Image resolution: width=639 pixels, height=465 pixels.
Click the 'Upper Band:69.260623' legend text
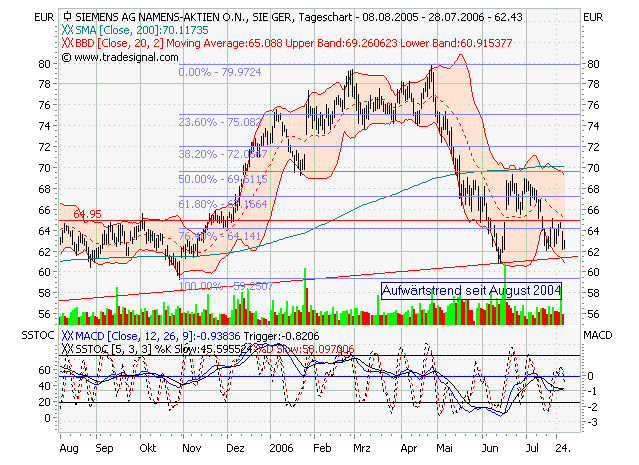[x=341, y=43]
